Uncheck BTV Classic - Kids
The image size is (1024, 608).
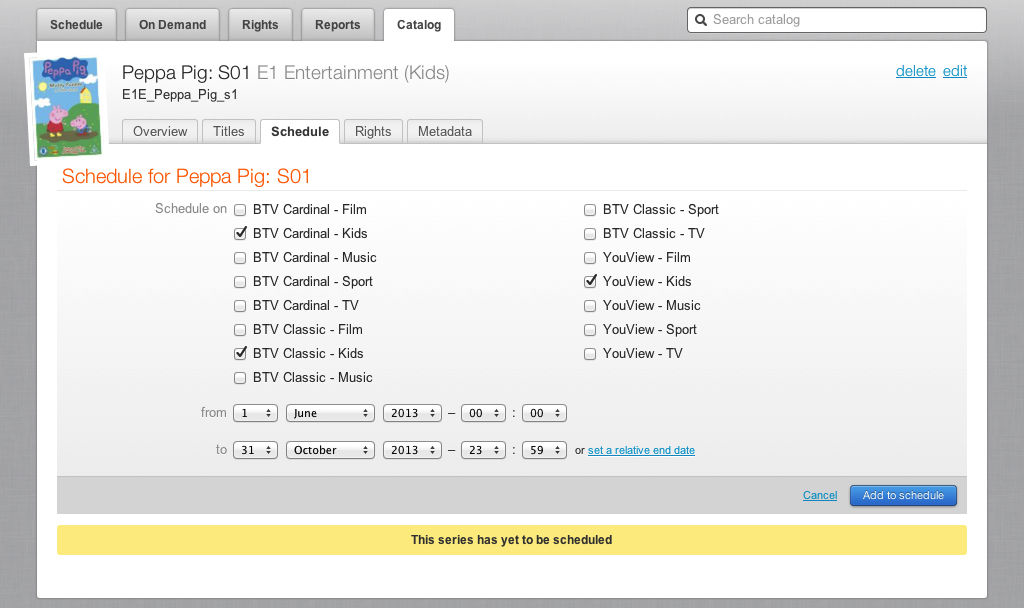tap(240, 353)
